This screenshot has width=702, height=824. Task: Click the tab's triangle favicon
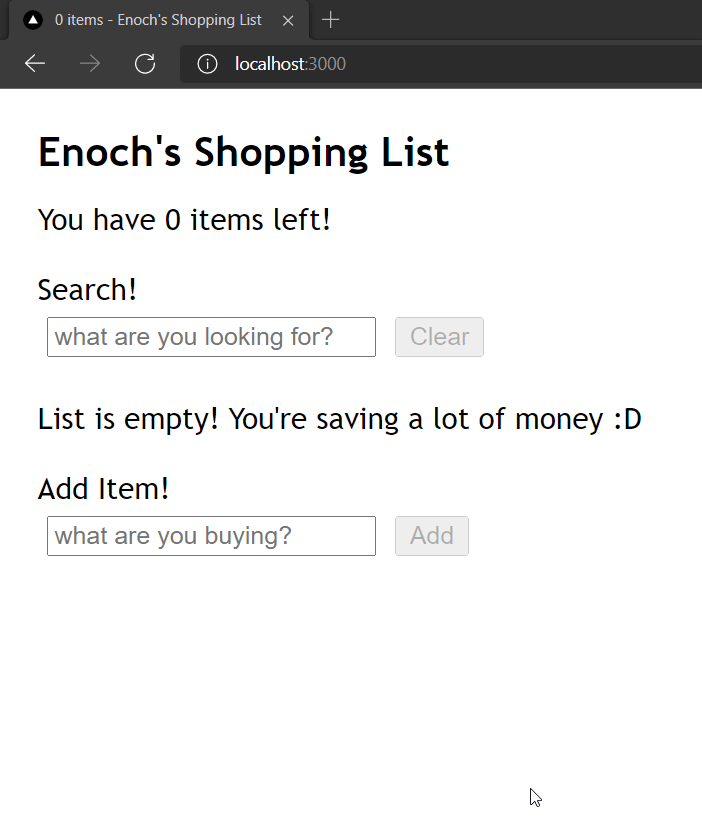tap(33, 20)
